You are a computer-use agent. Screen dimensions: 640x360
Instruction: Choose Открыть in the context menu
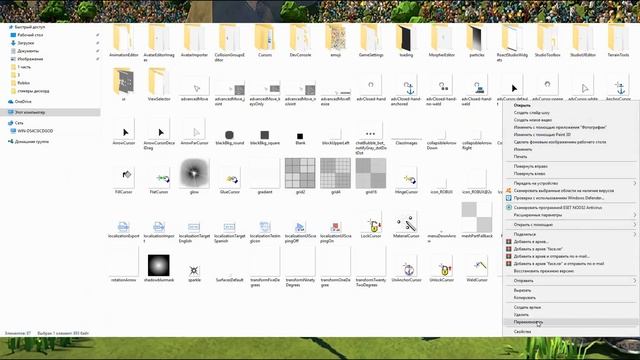coord(570,105)
